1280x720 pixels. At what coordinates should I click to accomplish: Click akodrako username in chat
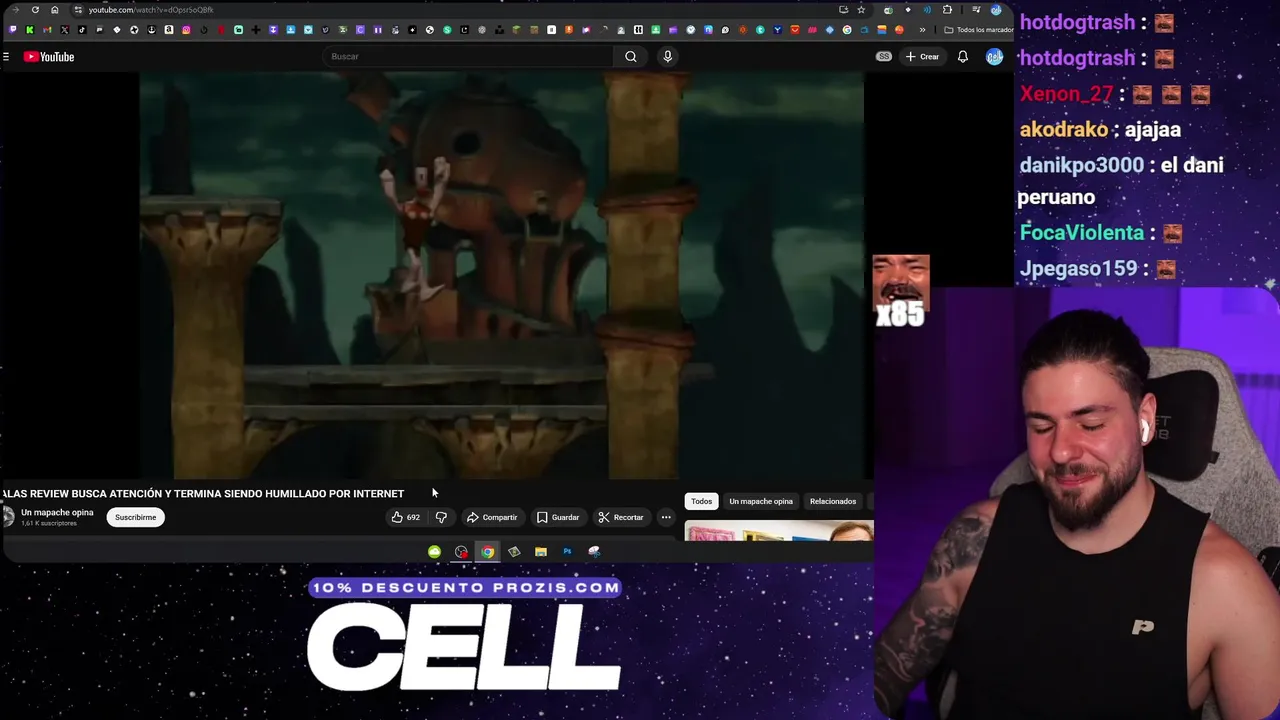(1064, 130)
